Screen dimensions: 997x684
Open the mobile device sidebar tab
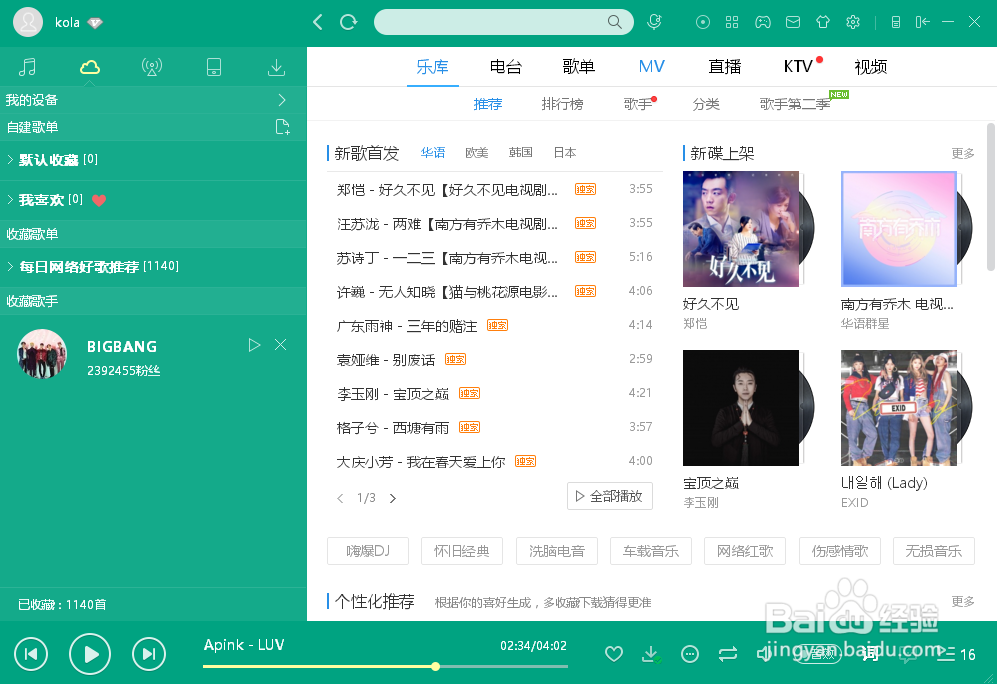click(x=214, y=67)
